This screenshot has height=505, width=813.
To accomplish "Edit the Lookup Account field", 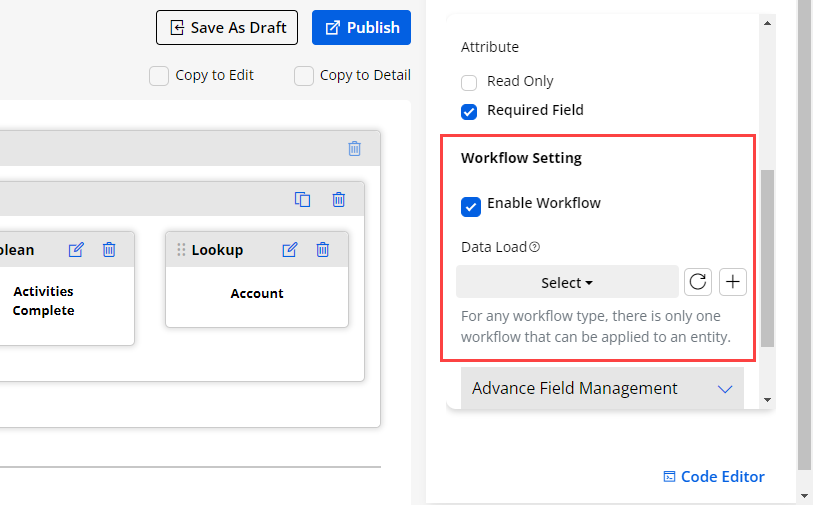I will coord(290,250).
